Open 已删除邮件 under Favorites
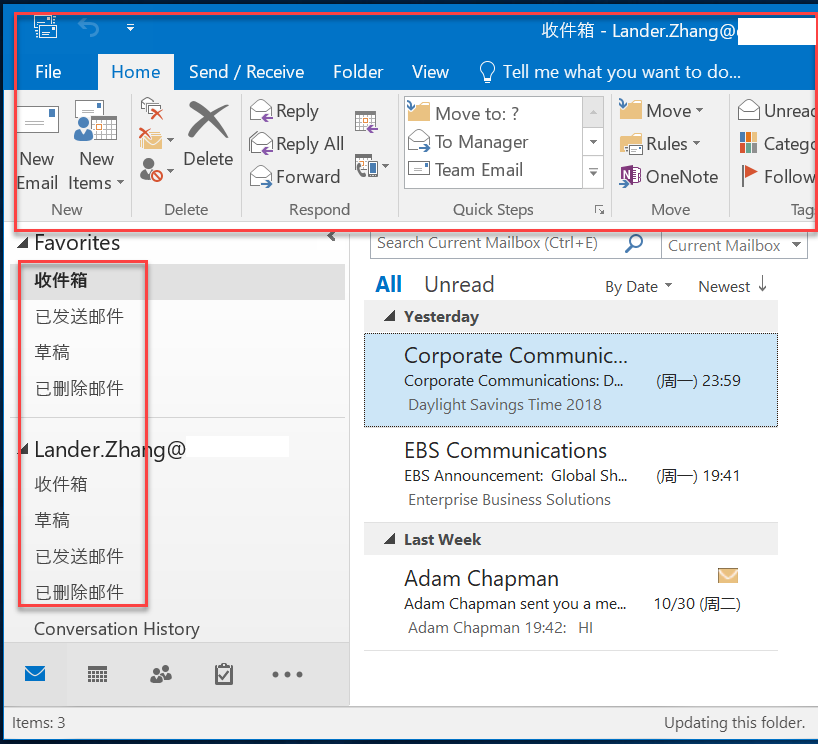The image size is (818, 744). (x=177, y=389)
